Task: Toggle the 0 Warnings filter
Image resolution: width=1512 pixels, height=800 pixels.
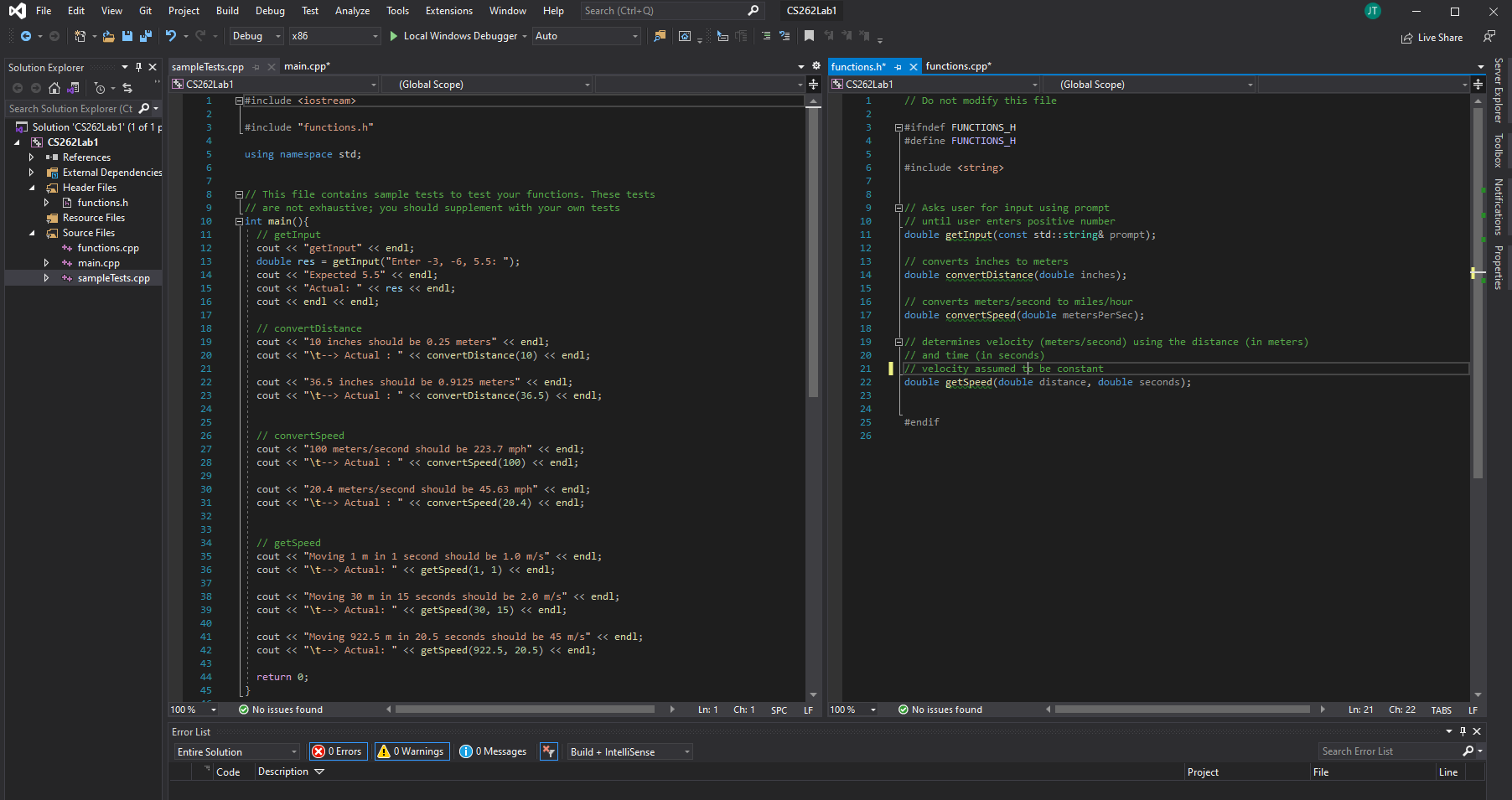Action: click(x=411, y=751)
